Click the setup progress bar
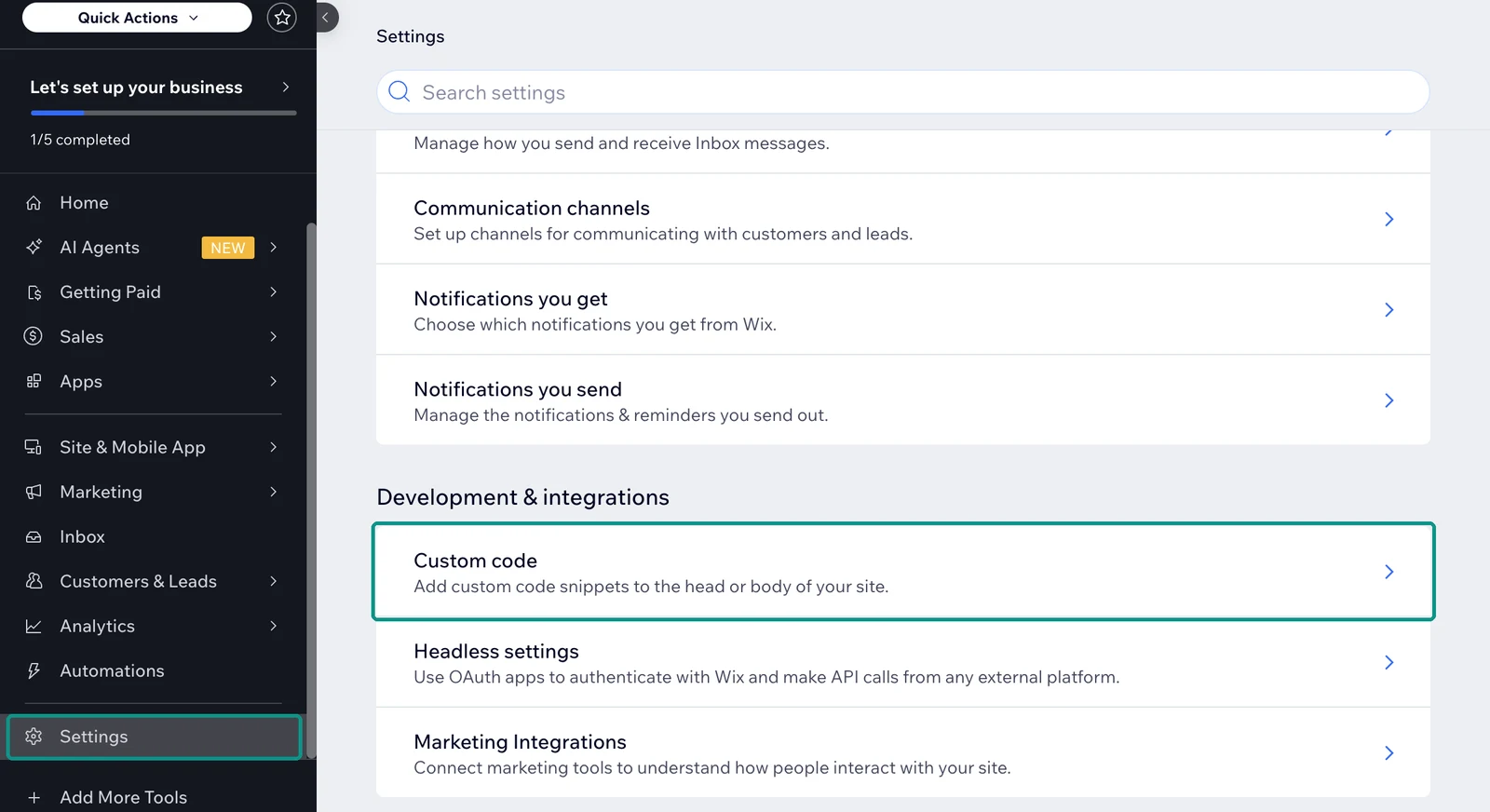1490x812 pixels. pos(164,113)
